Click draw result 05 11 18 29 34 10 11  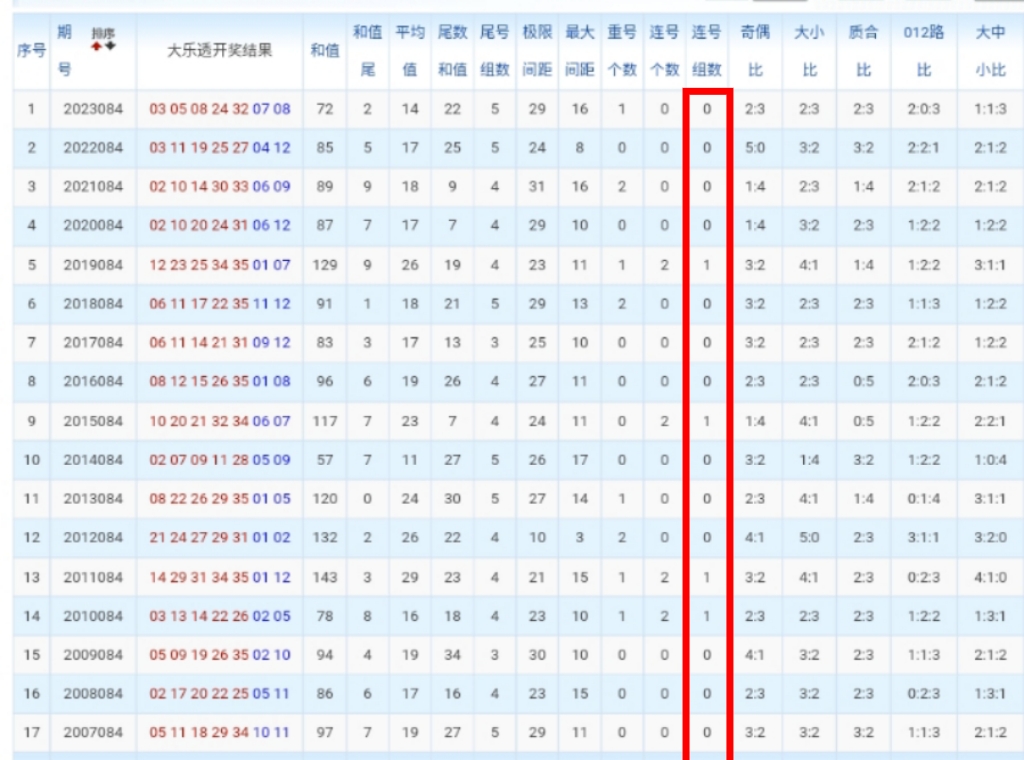(x=219, y=733)
